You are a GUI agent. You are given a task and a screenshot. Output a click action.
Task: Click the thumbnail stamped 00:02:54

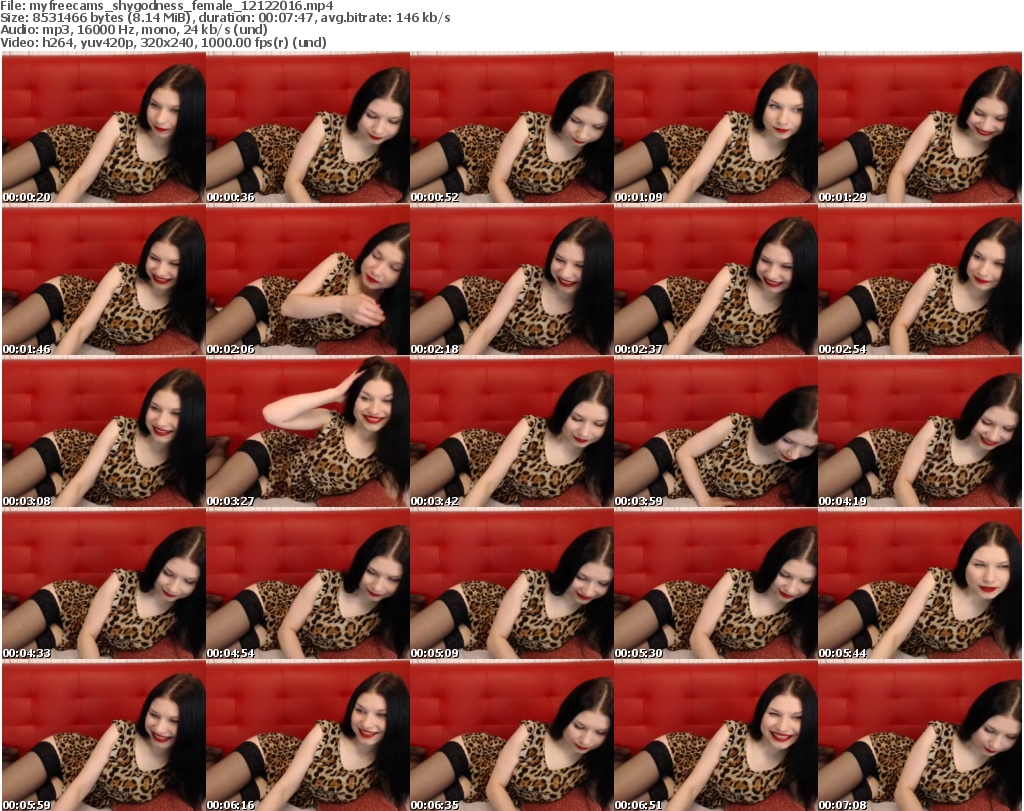tap(920, 279)
